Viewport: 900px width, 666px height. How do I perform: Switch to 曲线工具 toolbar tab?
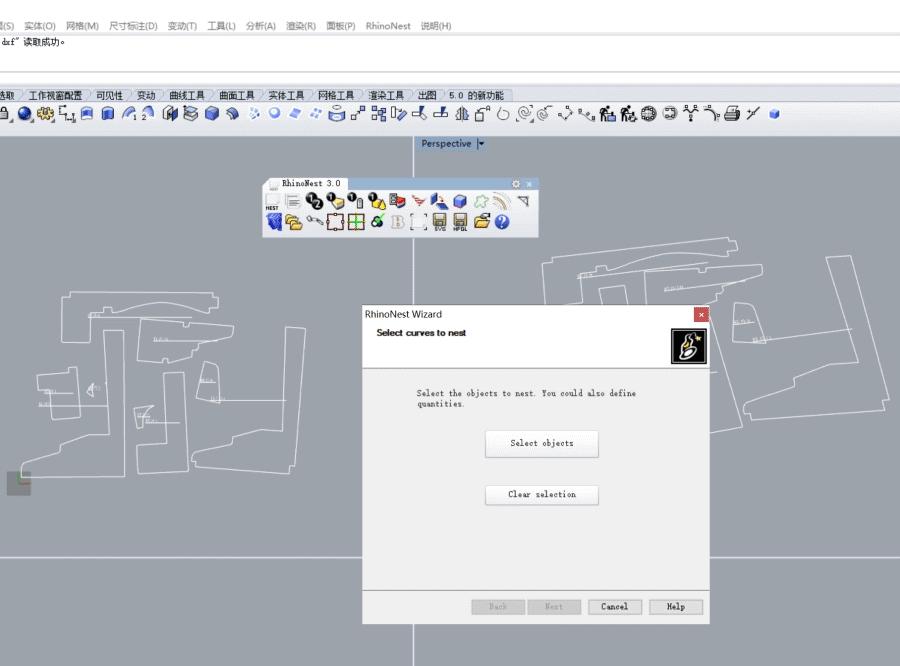pos(187,95)
